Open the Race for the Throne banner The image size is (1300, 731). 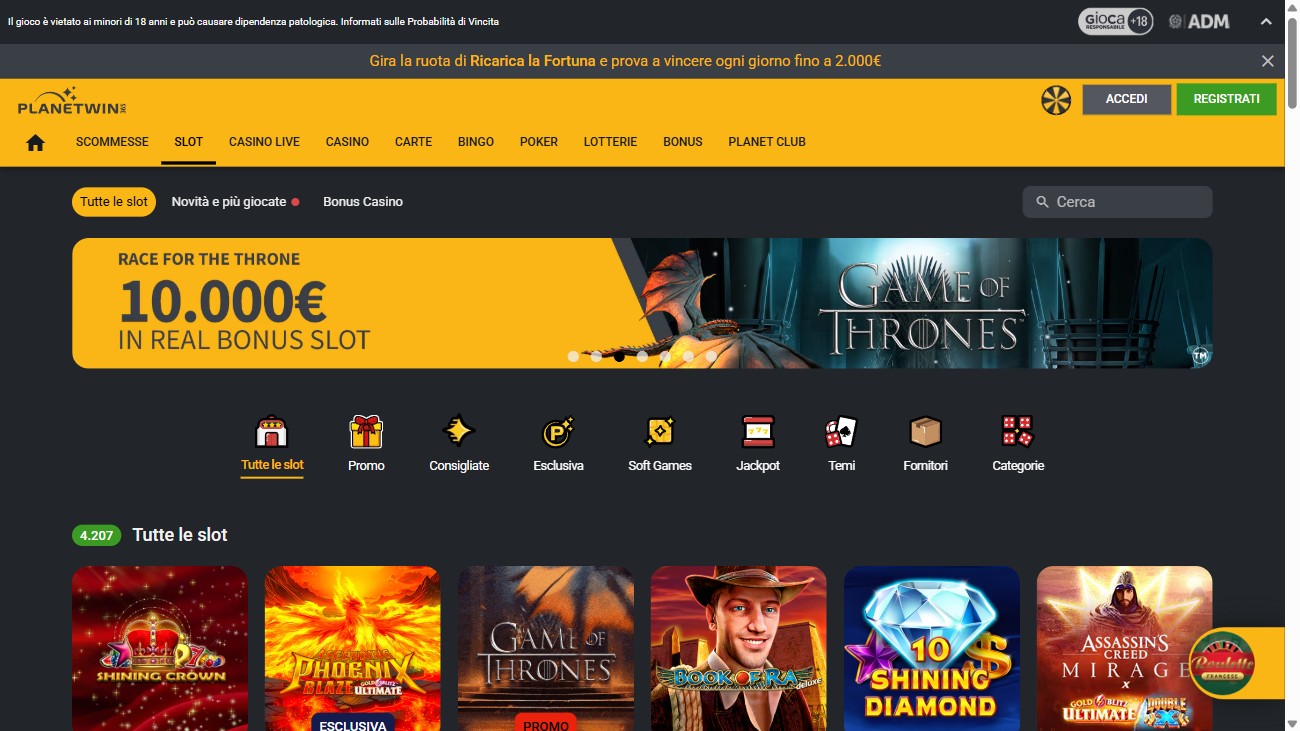(x=642, y=303)
